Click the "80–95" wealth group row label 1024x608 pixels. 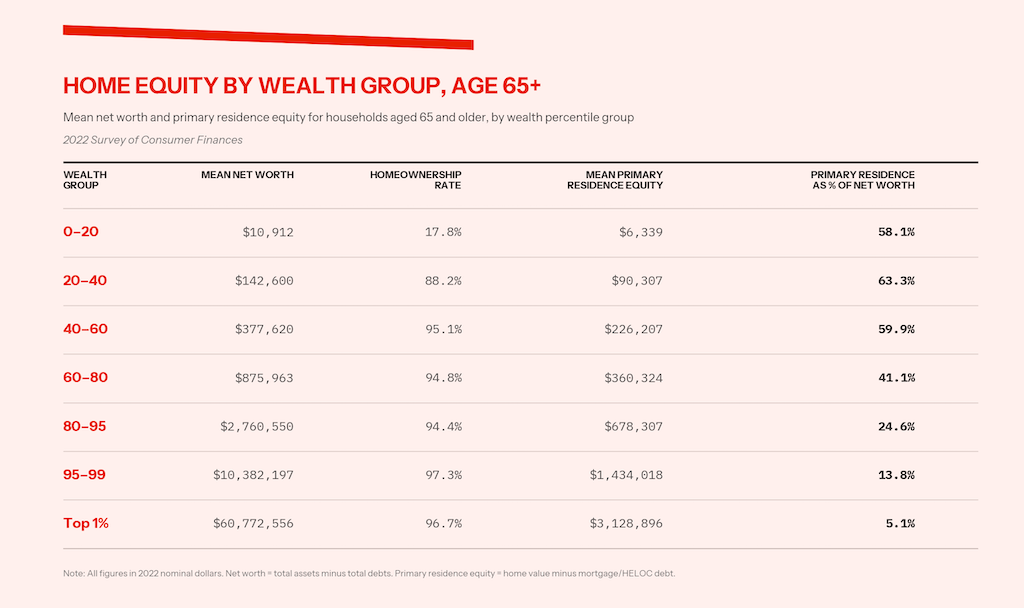85,427
